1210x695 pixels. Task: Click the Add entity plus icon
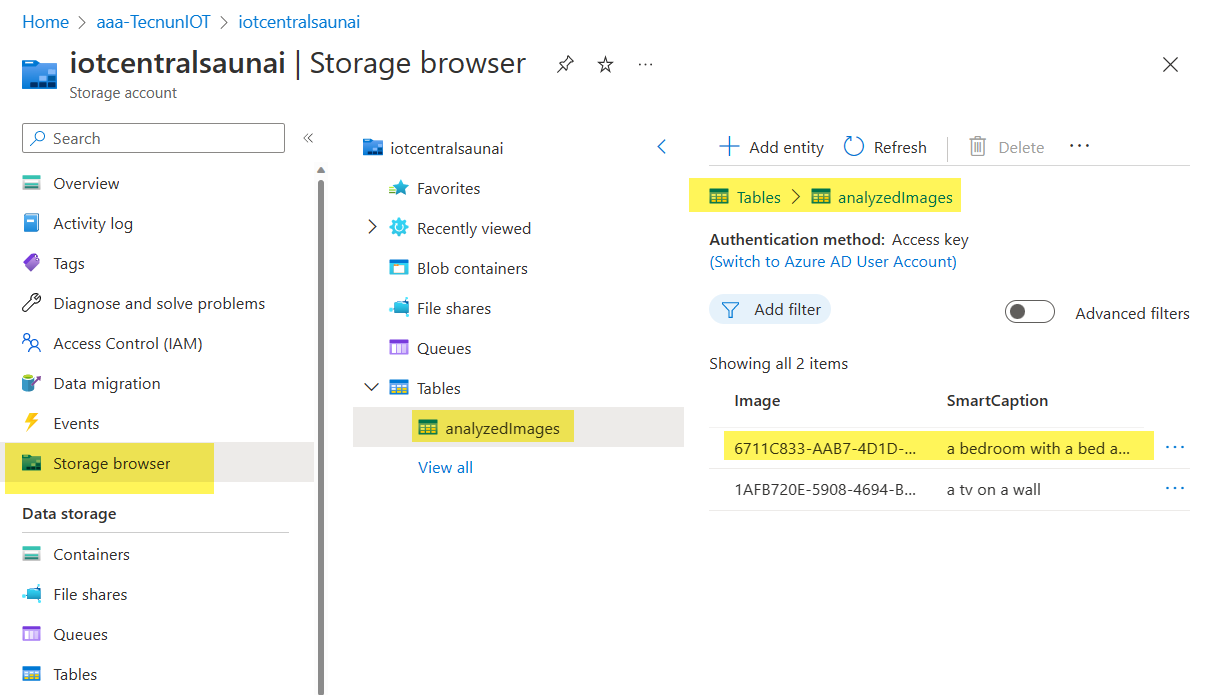[730, 147]
